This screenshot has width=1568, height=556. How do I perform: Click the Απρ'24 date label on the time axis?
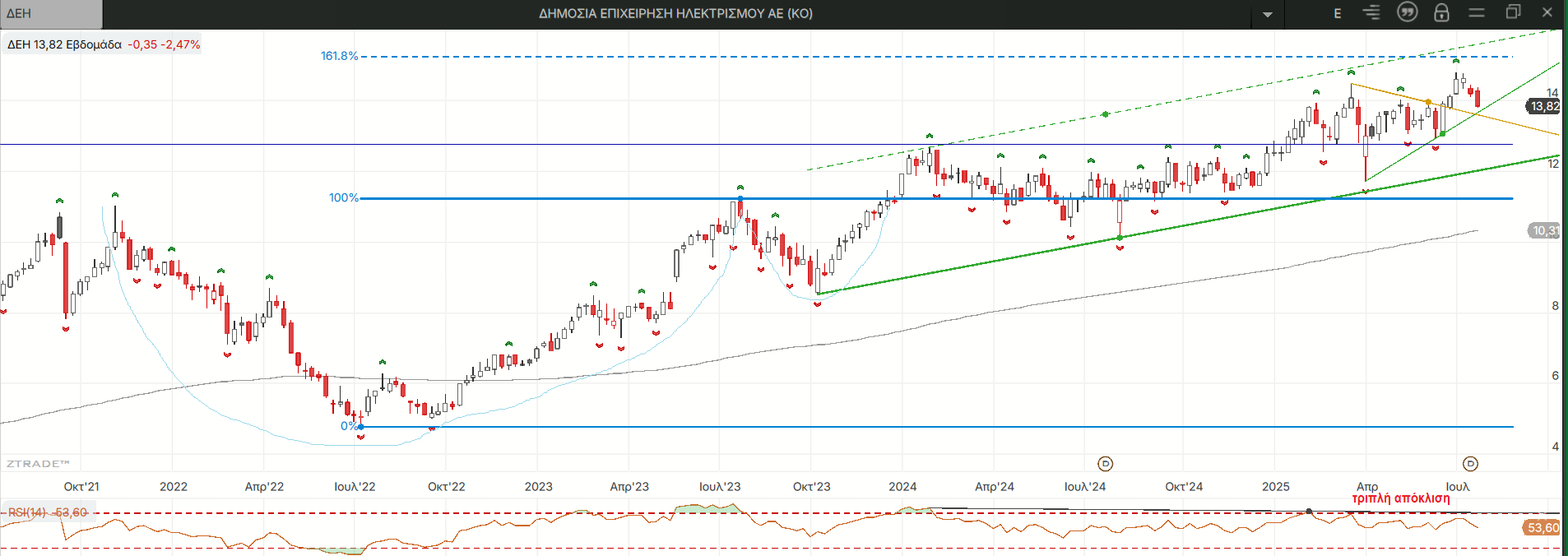995,486
